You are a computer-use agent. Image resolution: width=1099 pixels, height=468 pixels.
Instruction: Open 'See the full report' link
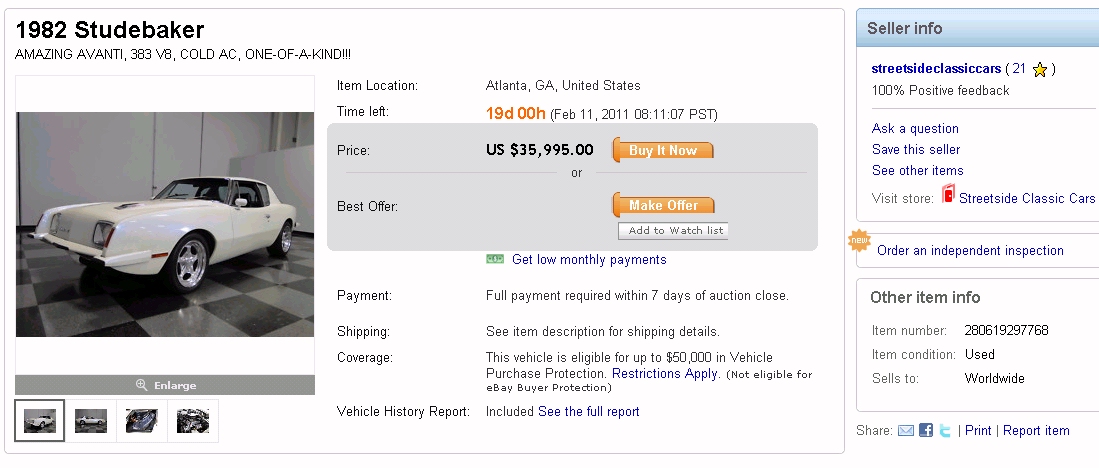click(x=588, y=411)
